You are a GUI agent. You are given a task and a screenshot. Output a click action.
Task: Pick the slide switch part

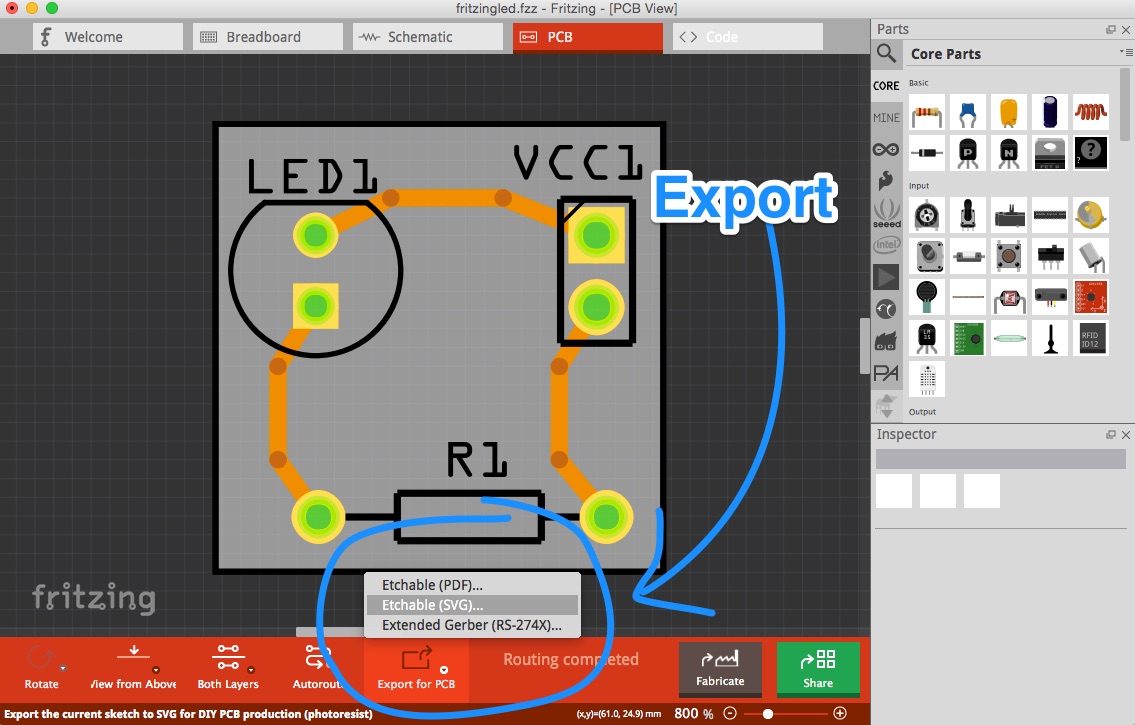tap(1050, 255)
